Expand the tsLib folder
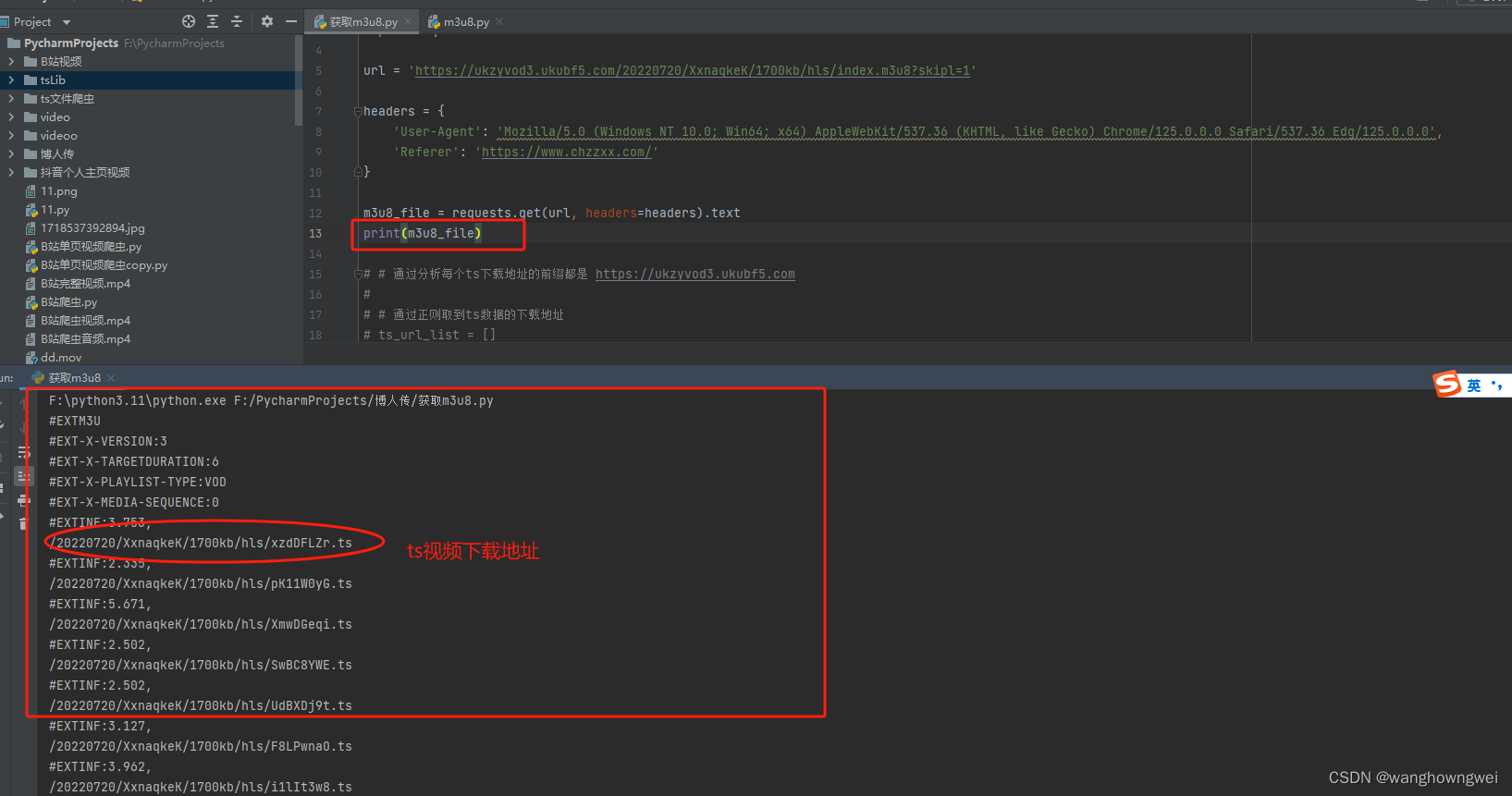The height and width of the screenshot is (796, 1512). pyautogui.click(x=11, y=80)
